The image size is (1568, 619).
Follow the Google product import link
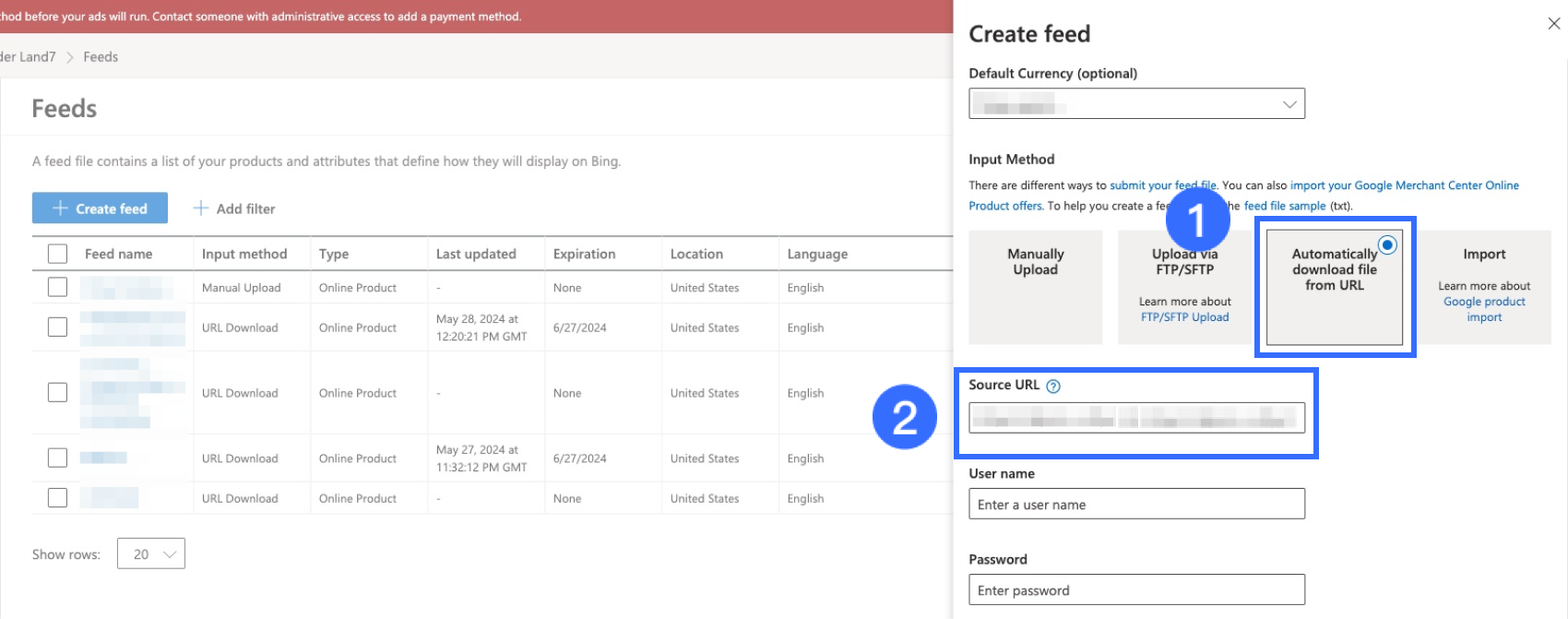(1483, 309)
